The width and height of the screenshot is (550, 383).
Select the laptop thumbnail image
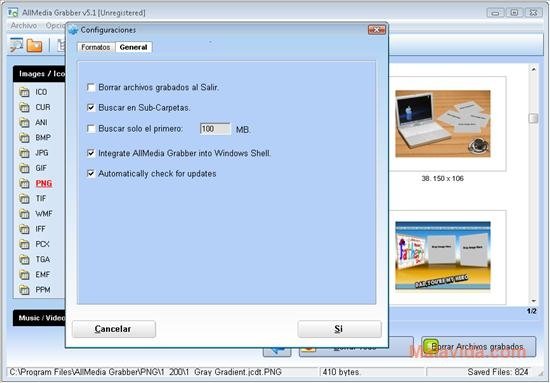(x=443, y=123)
